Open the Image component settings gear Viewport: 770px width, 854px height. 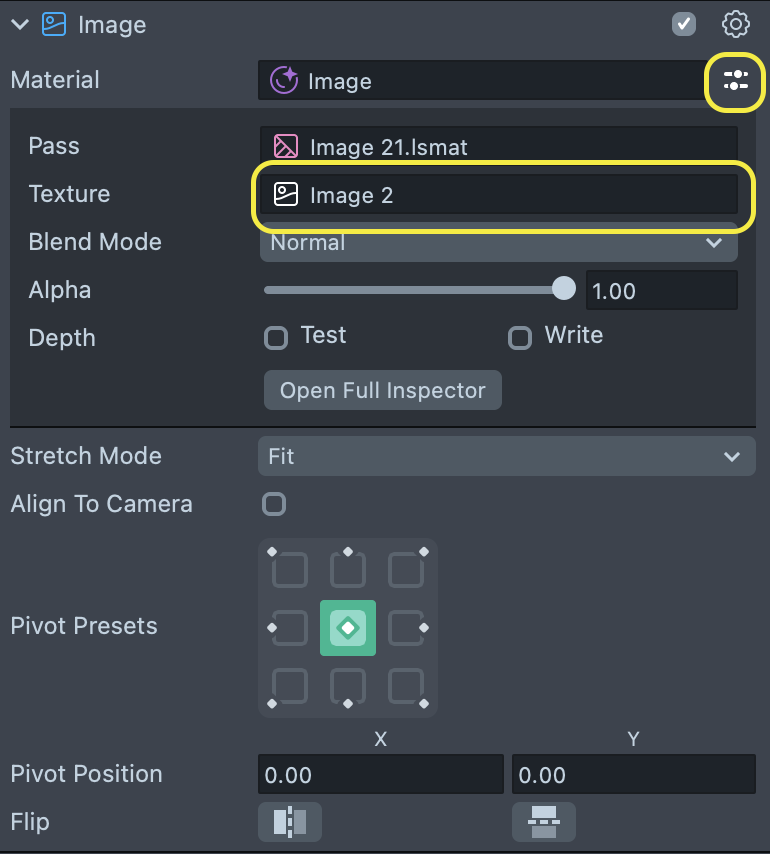point(736,25)
